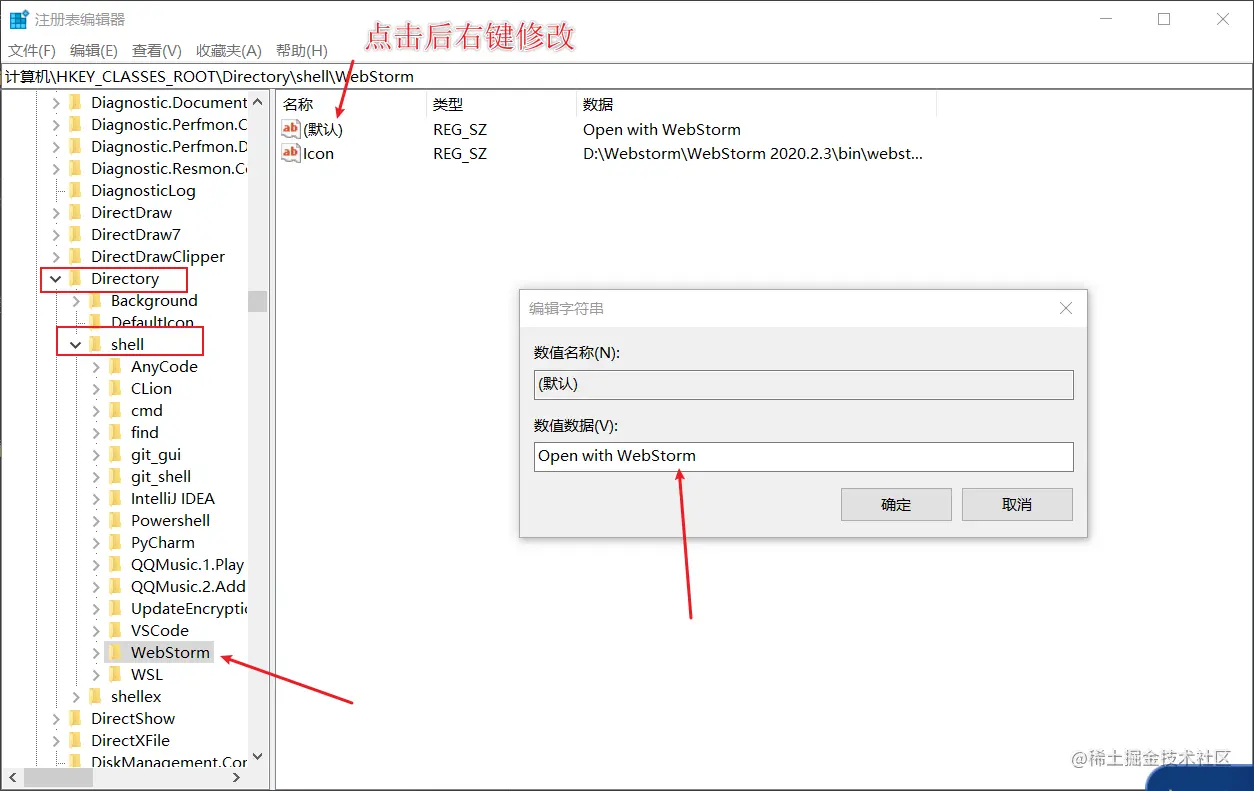Open the 查看(V) menu
Image resolution: width=1254 pixels, height=791 pixels.
point(157,50)
